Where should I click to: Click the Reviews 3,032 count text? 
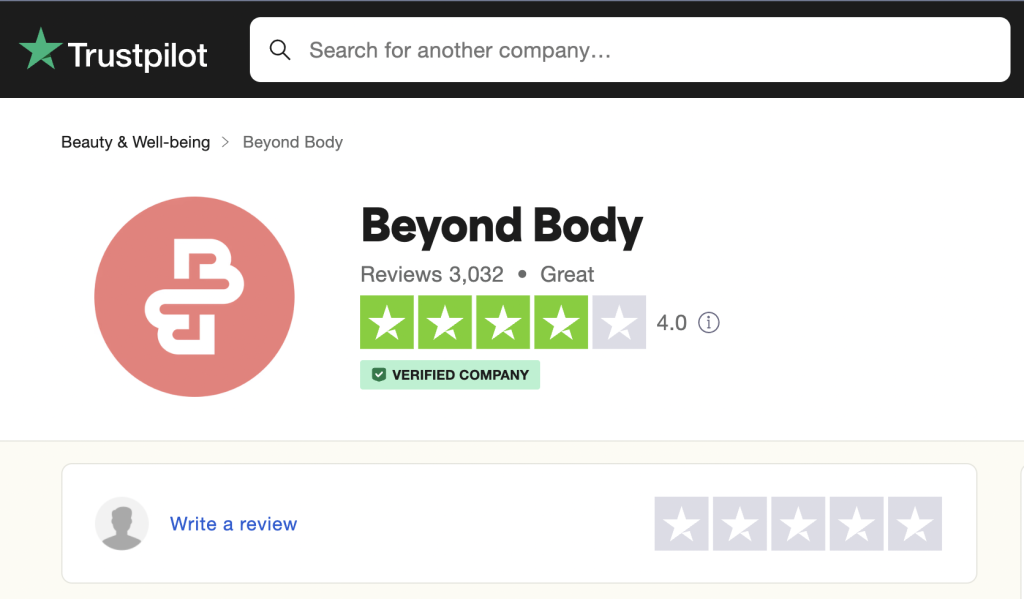[x=432, y=274]
